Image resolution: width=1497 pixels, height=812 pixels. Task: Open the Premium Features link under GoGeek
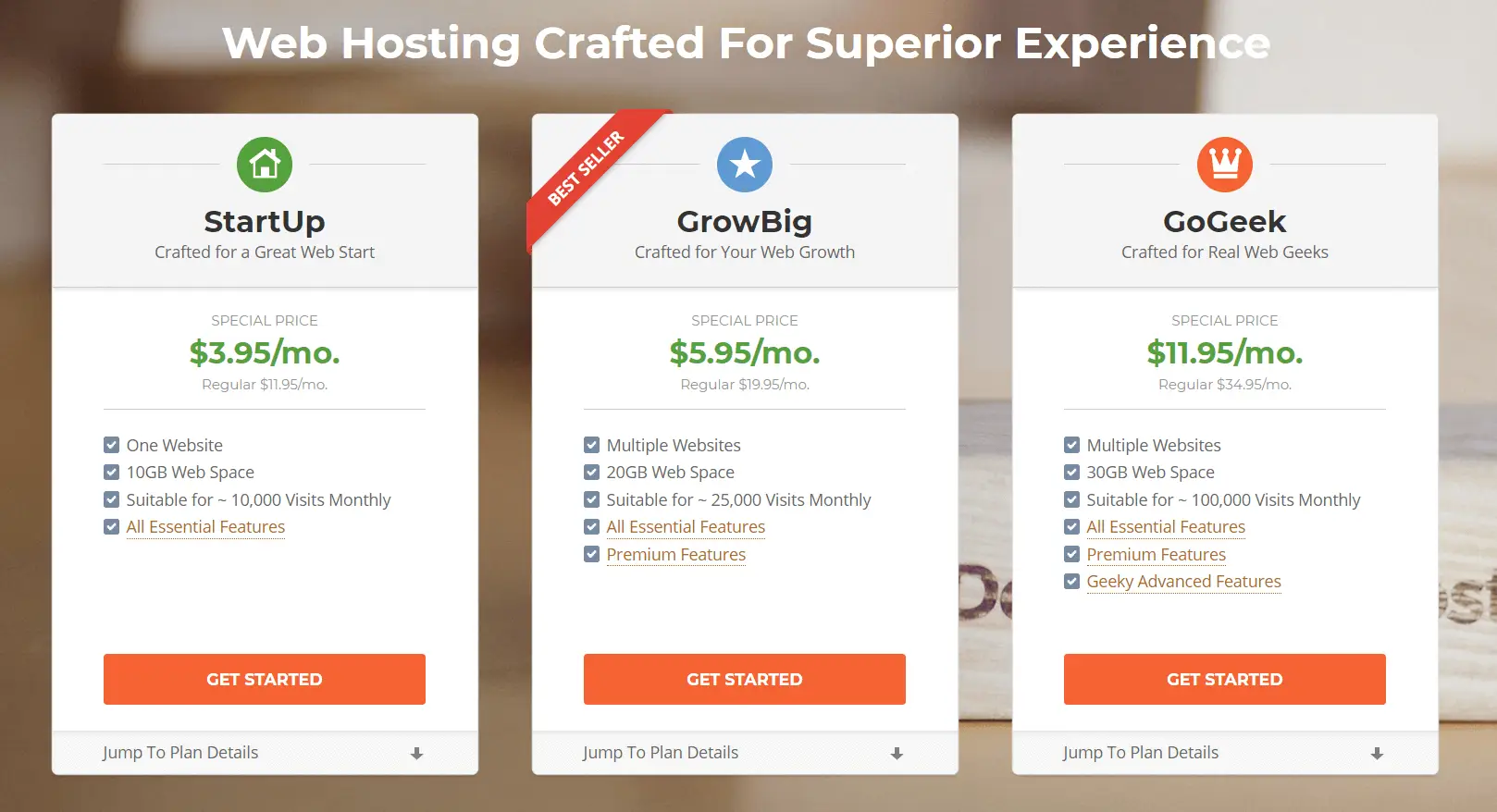(x=1156, y=554)
